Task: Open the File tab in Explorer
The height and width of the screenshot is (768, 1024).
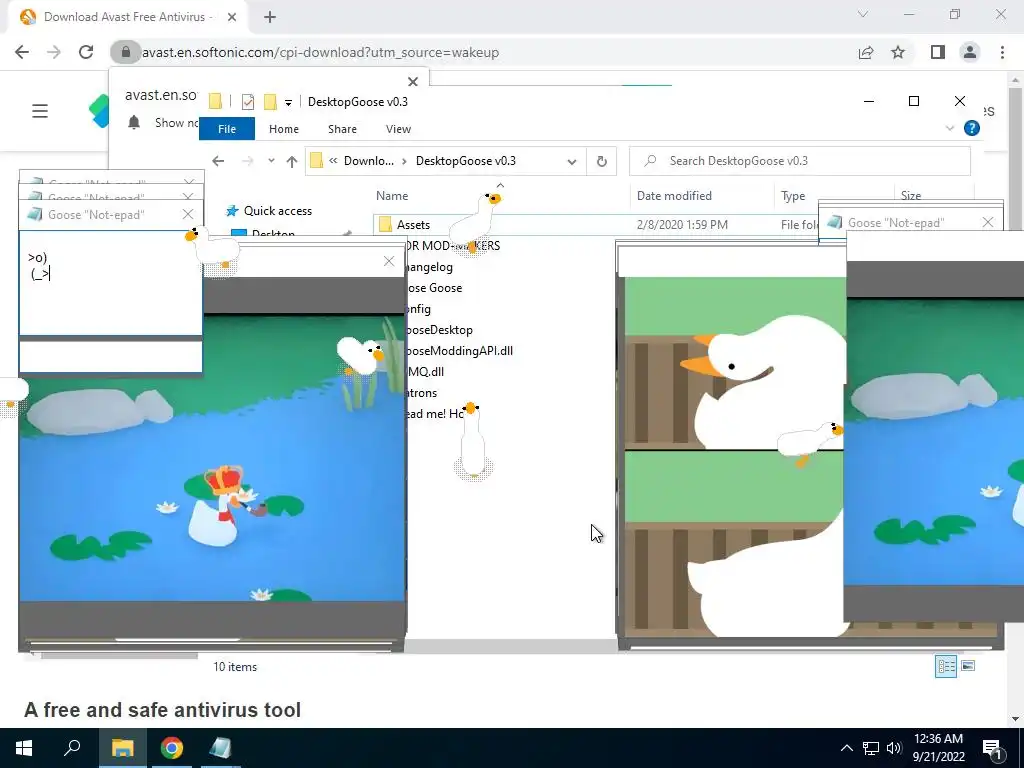Action: point(227,129)
